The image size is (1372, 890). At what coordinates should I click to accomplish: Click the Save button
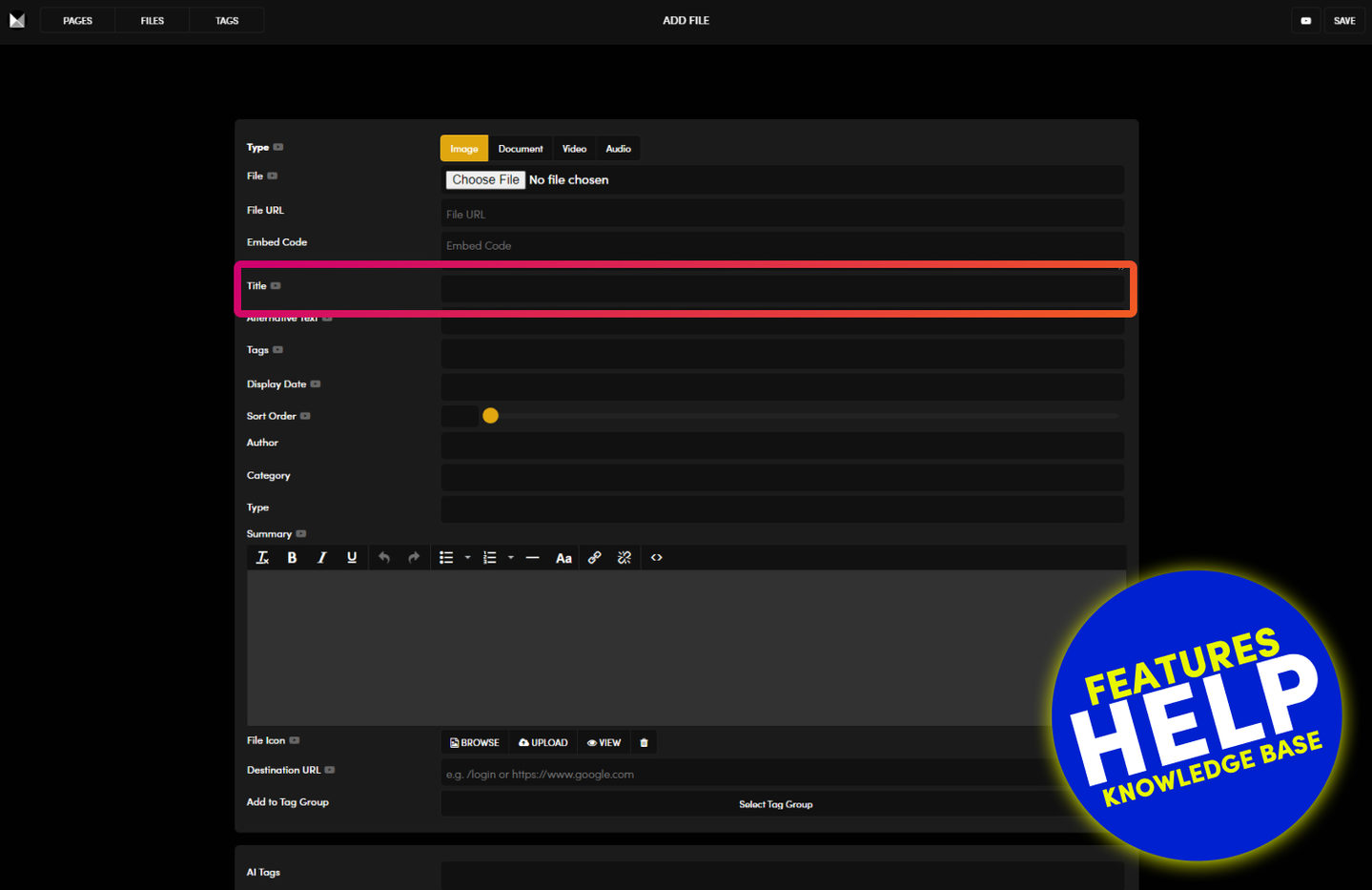[1344, 20]
